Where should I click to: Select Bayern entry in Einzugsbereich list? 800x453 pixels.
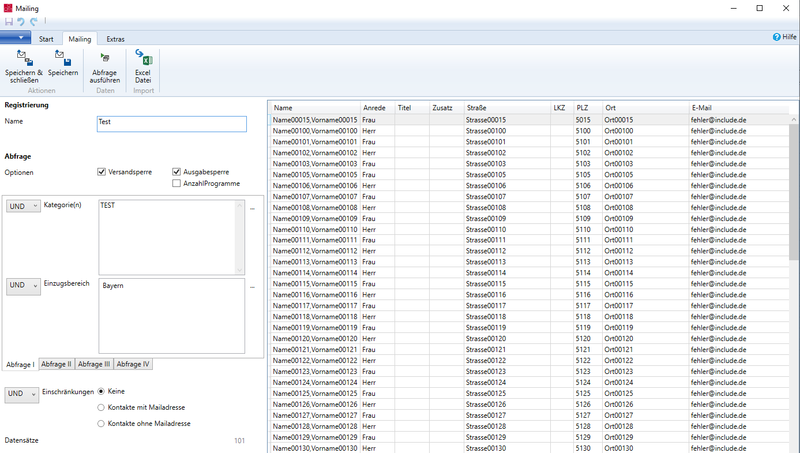click(x=113, y=285)
